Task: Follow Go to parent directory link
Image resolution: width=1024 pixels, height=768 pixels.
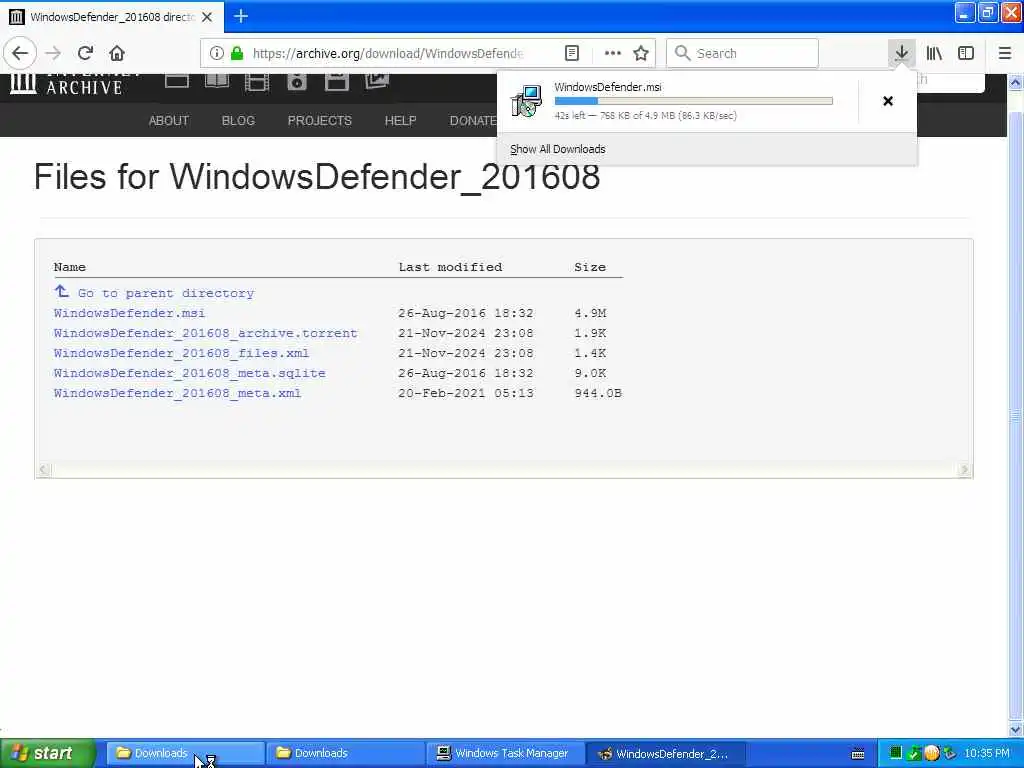Action: tap(166, 293)
